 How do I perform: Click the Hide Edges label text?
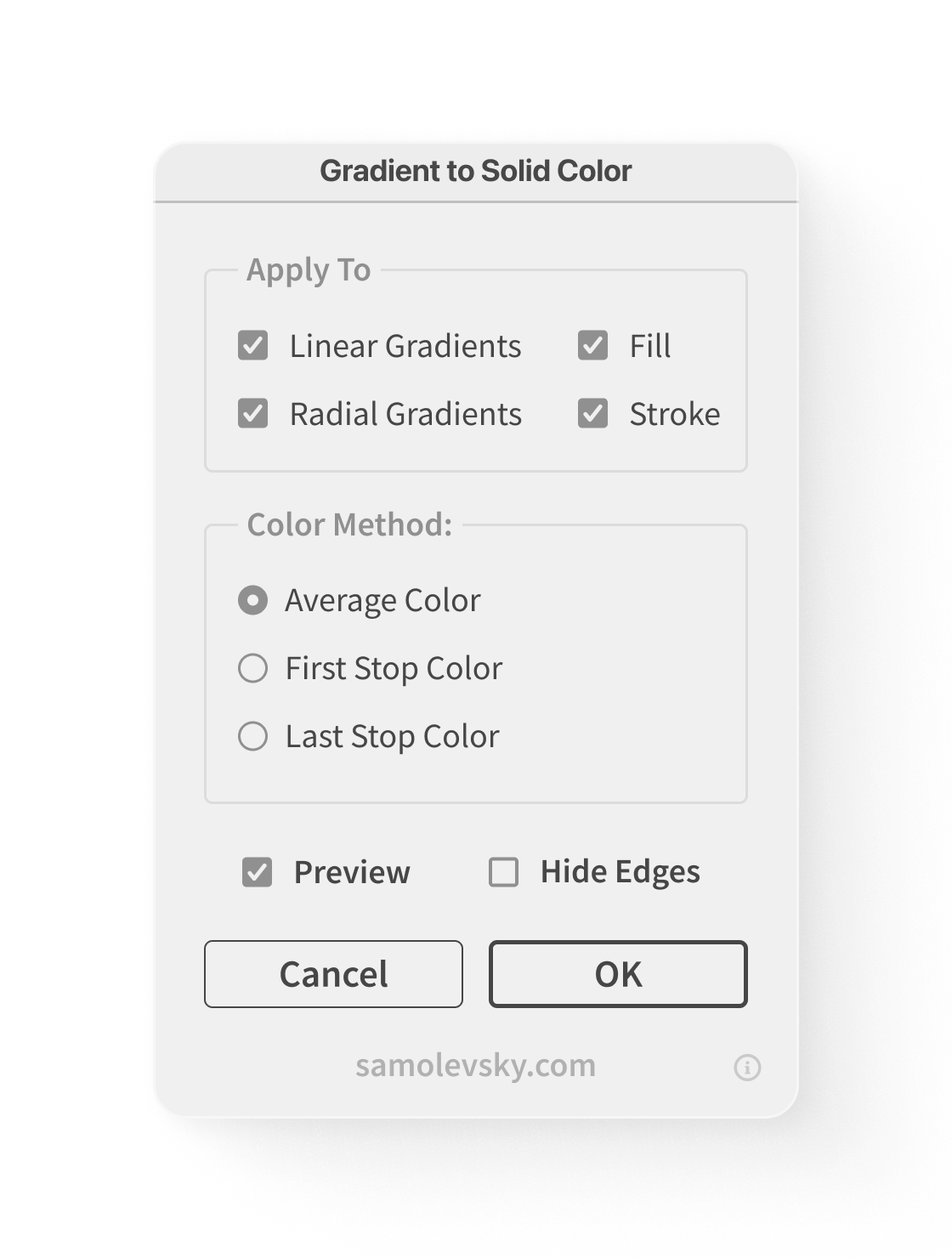click(x=620, y=872)
